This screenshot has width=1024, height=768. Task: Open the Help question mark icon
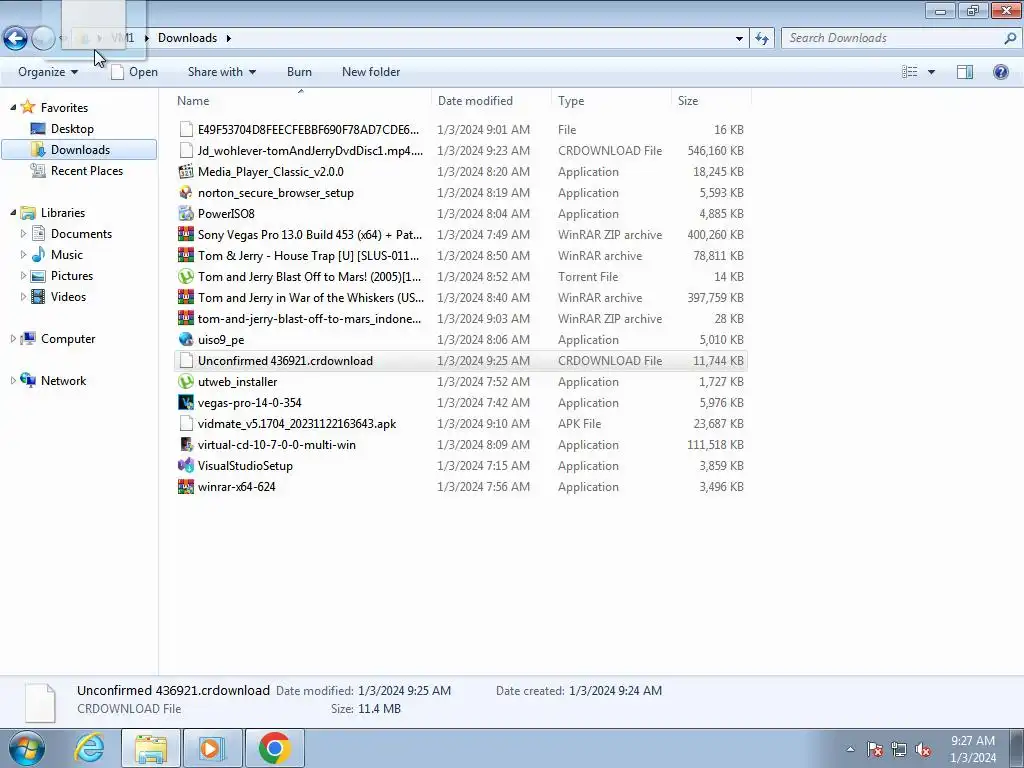1000,72
